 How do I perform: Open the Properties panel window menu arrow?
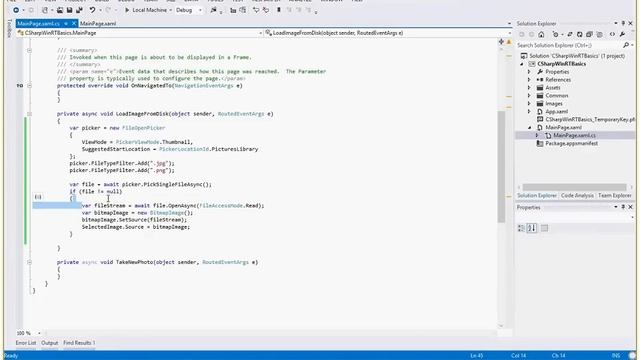(x=616, y=207)
